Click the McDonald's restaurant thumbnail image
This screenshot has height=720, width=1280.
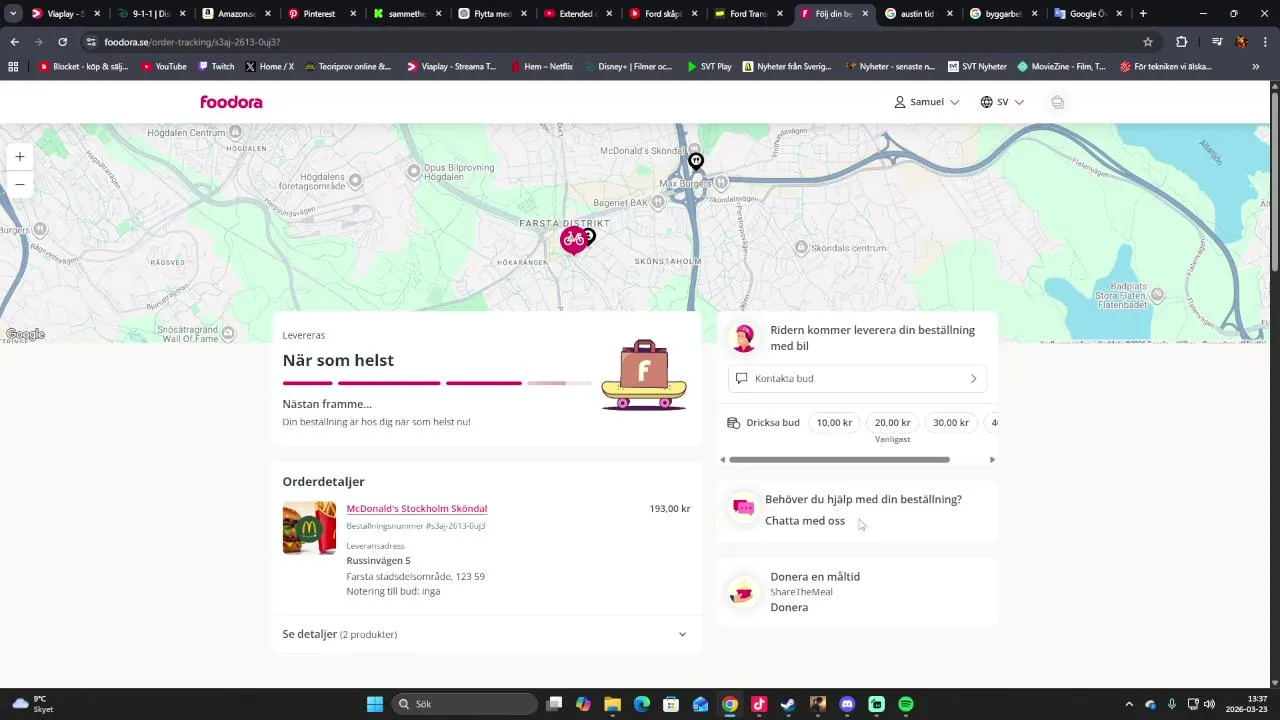point(309,528)
